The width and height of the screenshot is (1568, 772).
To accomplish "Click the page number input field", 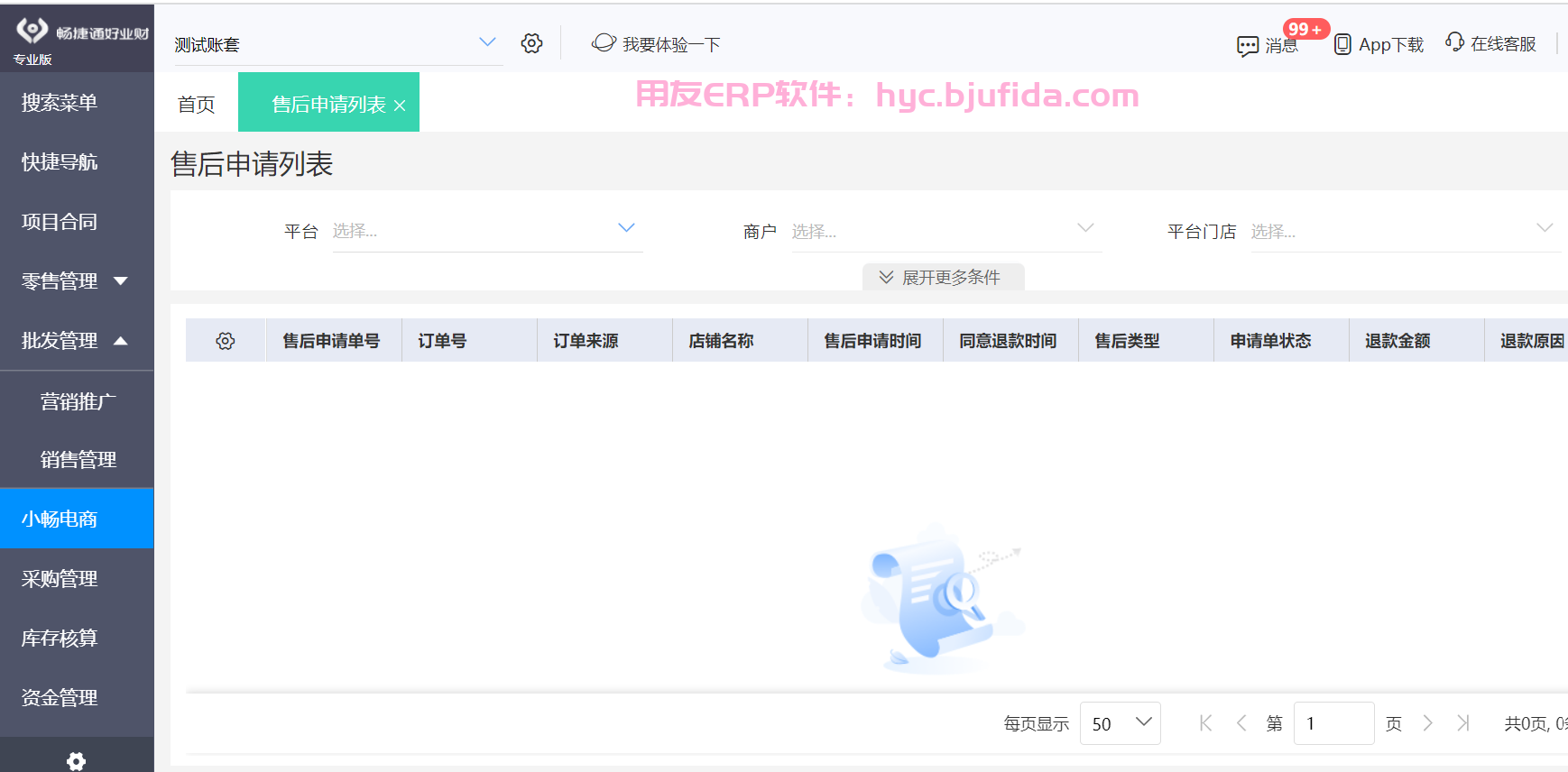I will 1333,723.
